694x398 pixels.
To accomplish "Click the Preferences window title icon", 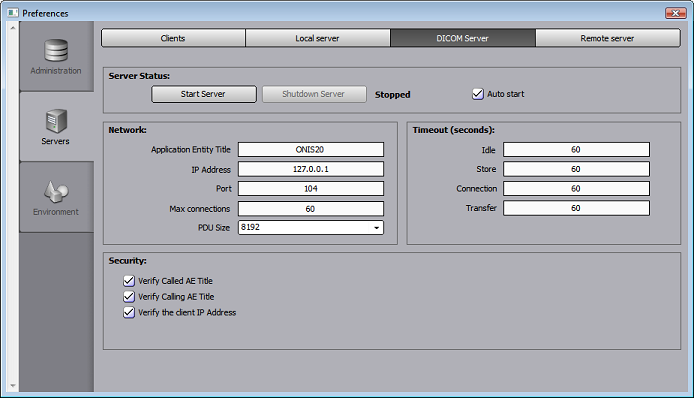I will 13,13.
